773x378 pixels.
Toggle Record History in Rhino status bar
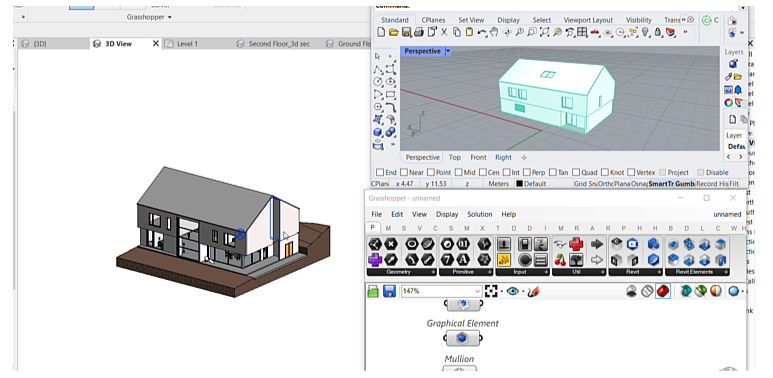pos(712,184)
